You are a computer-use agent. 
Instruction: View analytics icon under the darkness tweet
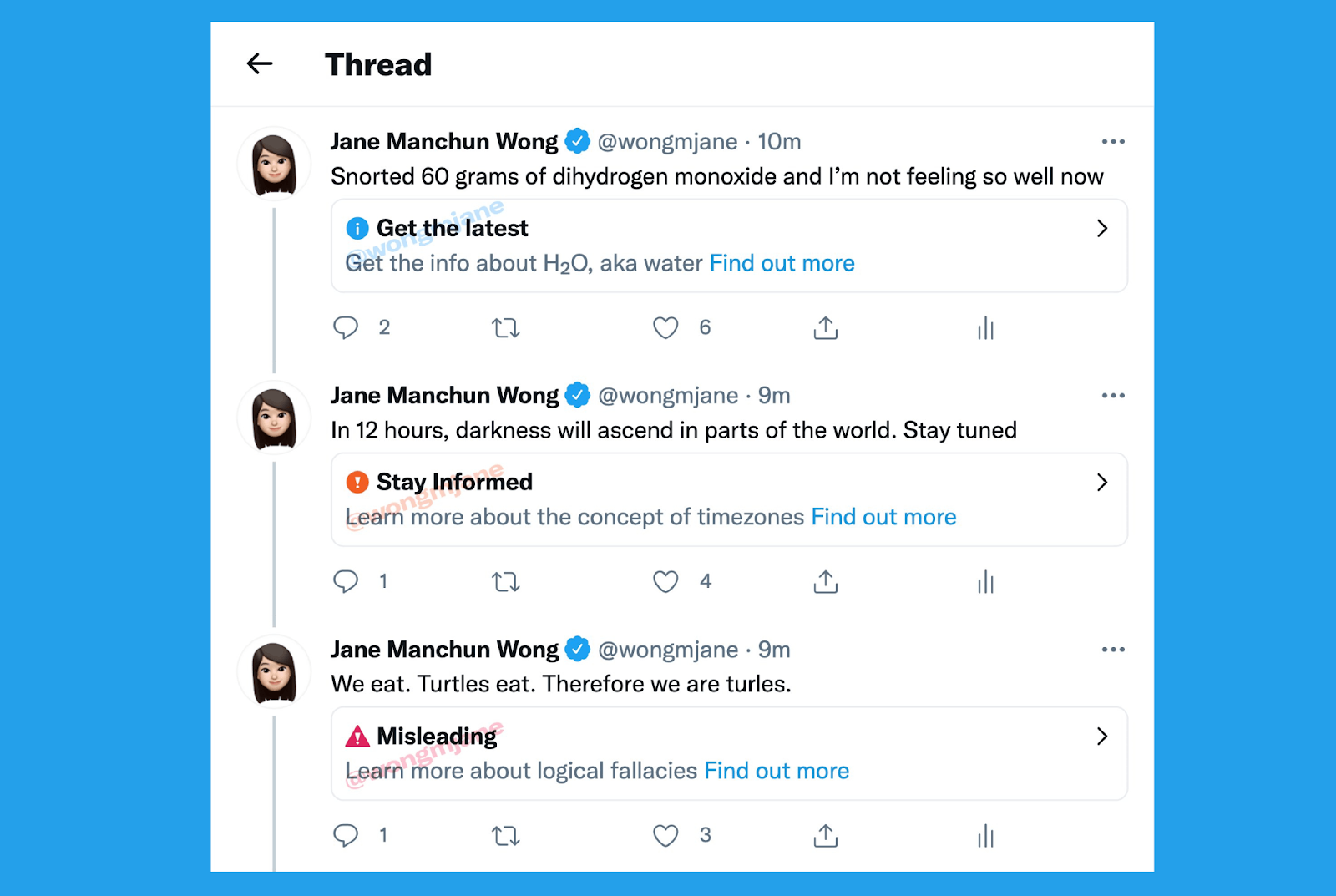pyautogui.click(x=985, y=581)
